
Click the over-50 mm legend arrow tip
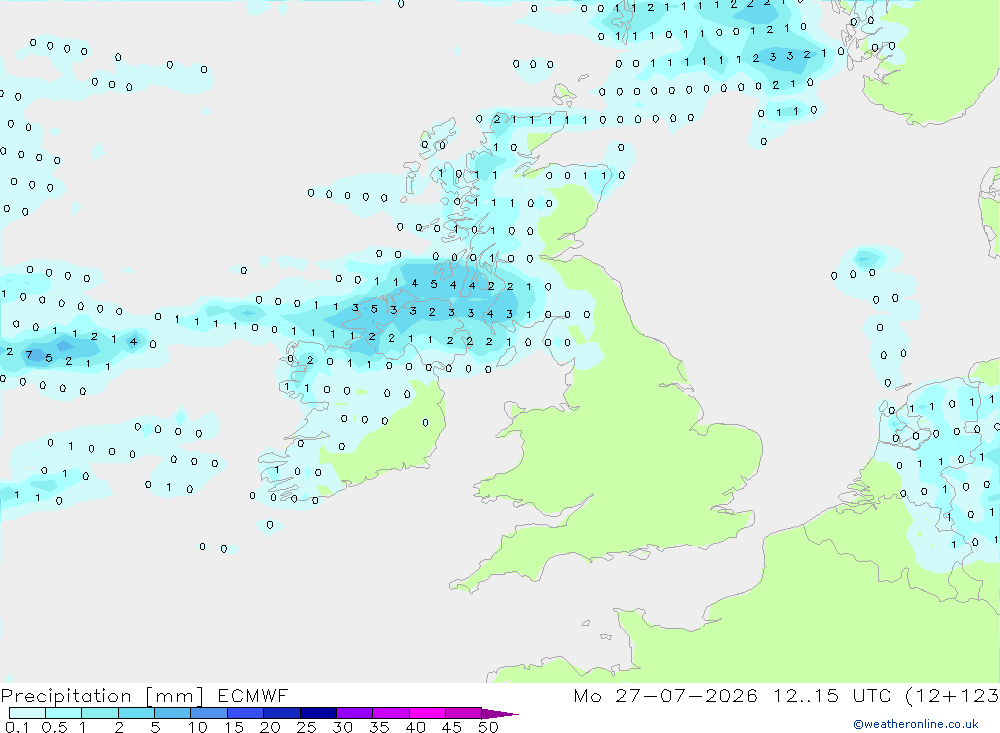(501, 713)
